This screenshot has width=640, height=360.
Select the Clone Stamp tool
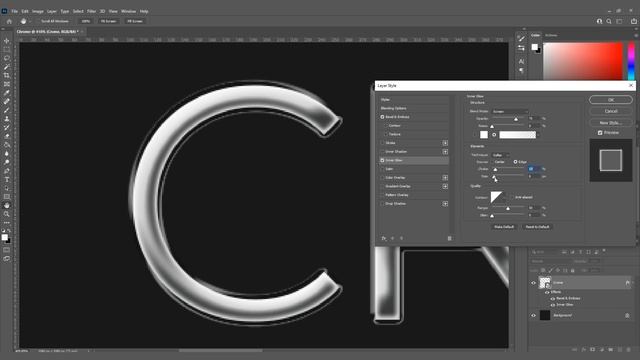tap(7, 119)
